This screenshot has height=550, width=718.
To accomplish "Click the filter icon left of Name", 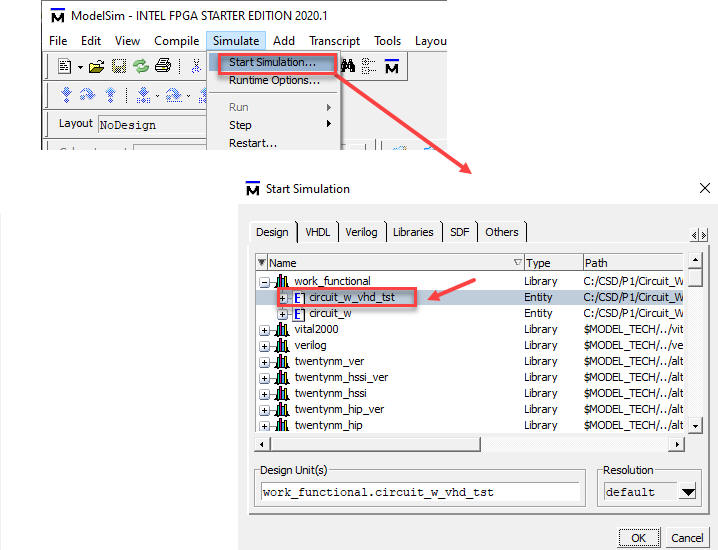I will (x=261, y=262).
